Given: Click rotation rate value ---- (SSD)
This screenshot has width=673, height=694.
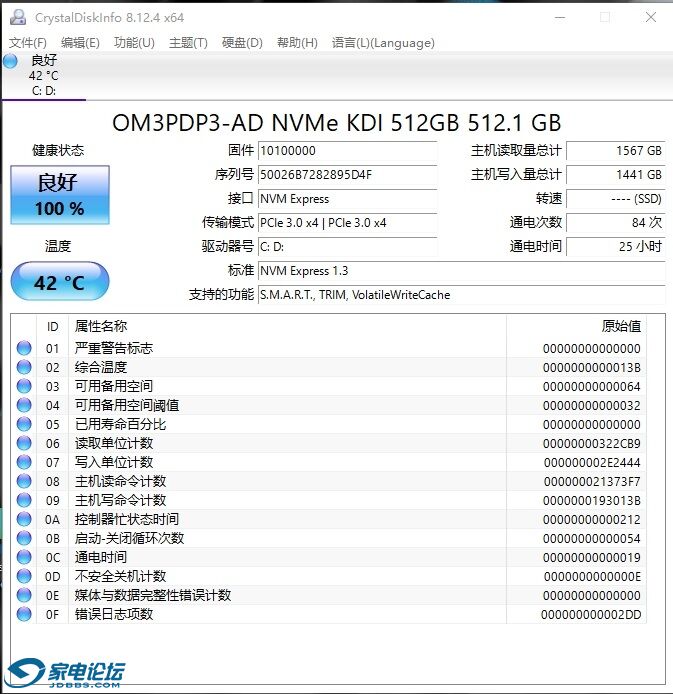Looking at the screenshot, I should 615,199.
